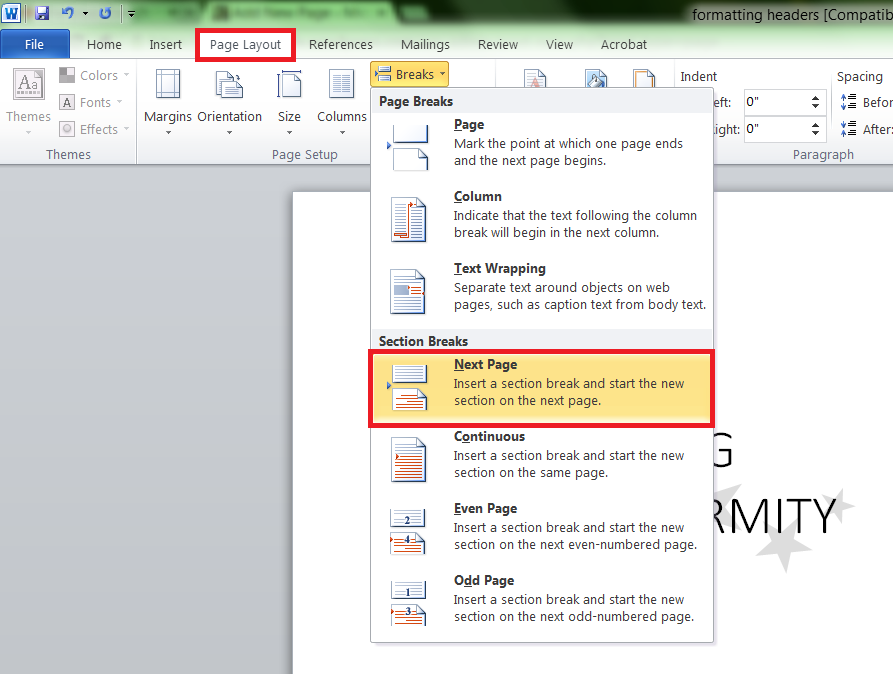Open the File menu
This screenshot has width=893, height=674.
[x=34, y=44]
